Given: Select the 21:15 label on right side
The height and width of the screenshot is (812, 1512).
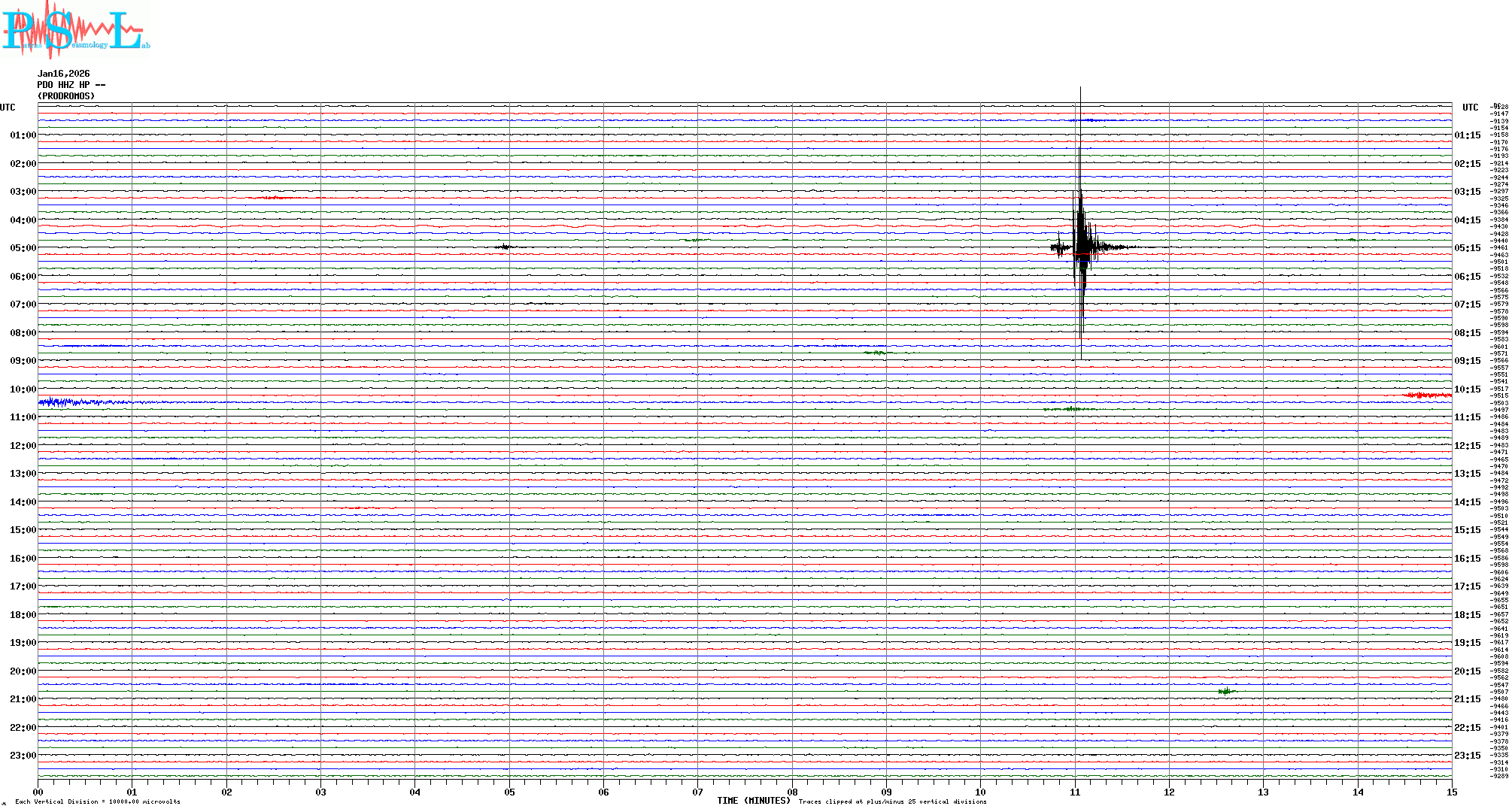Looking at the screenshot, I should click(x=1467, y=699).
